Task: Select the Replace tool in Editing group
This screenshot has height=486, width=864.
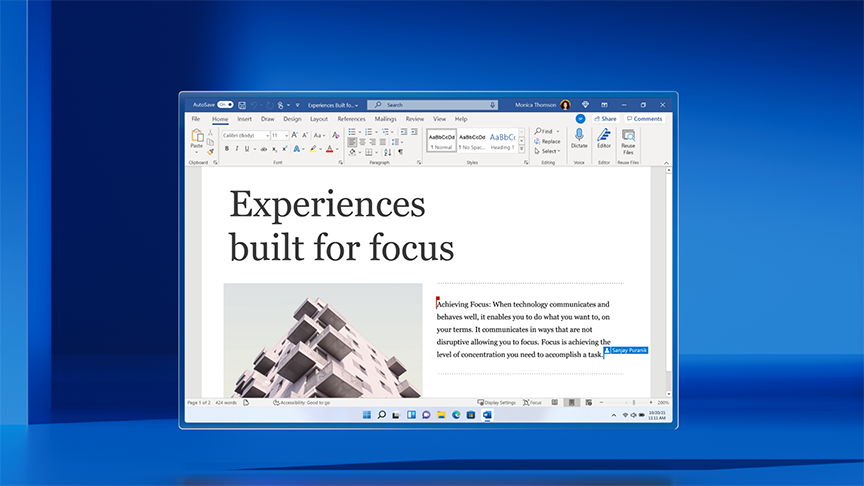Action: pos(547,141)
